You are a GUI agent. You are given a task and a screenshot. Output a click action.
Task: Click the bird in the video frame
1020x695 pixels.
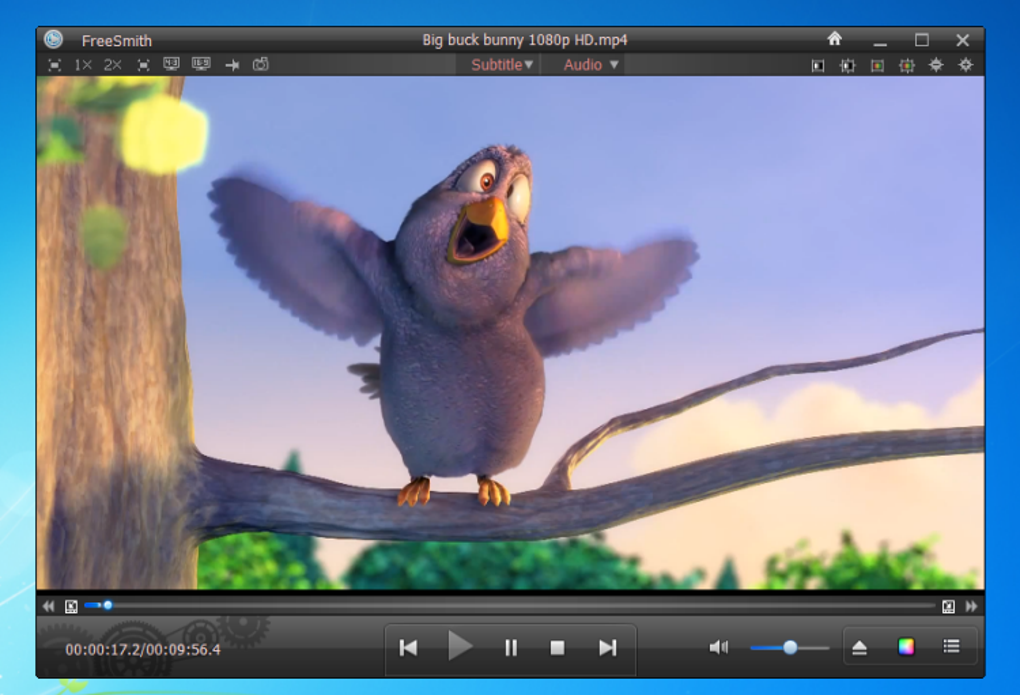point(455,325)
